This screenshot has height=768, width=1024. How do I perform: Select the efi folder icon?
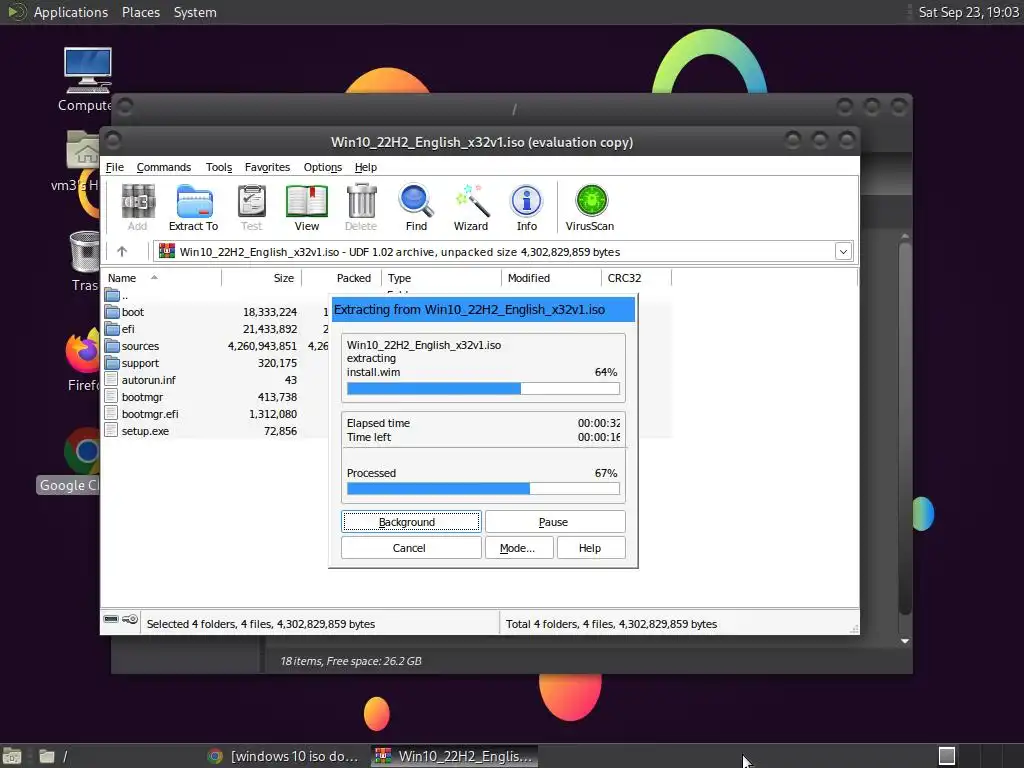point(112,329)
